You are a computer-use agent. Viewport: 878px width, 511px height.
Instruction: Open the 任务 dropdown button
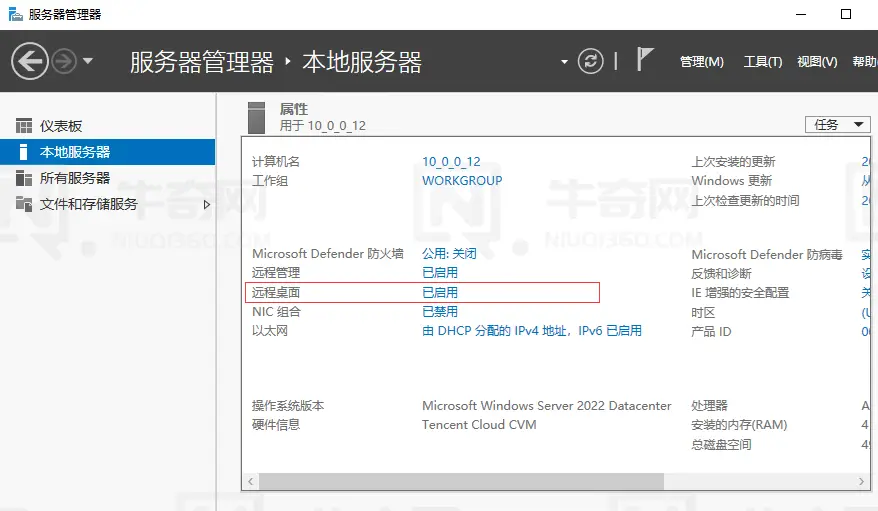coord(838,124)
